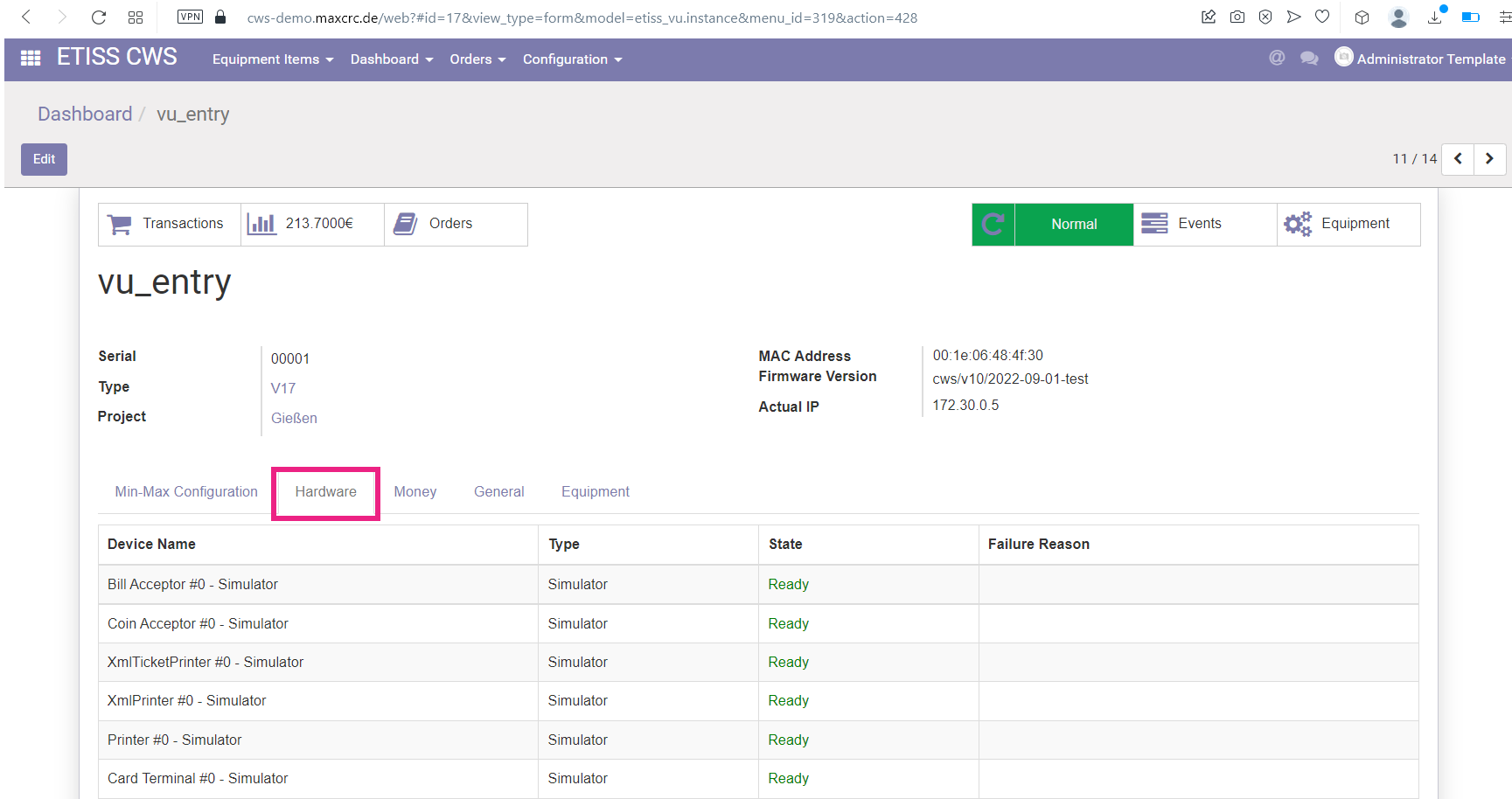This screenshot has width=1512, height=799.
Task: Expand the Dashboard menu
Action: (392, 59)
